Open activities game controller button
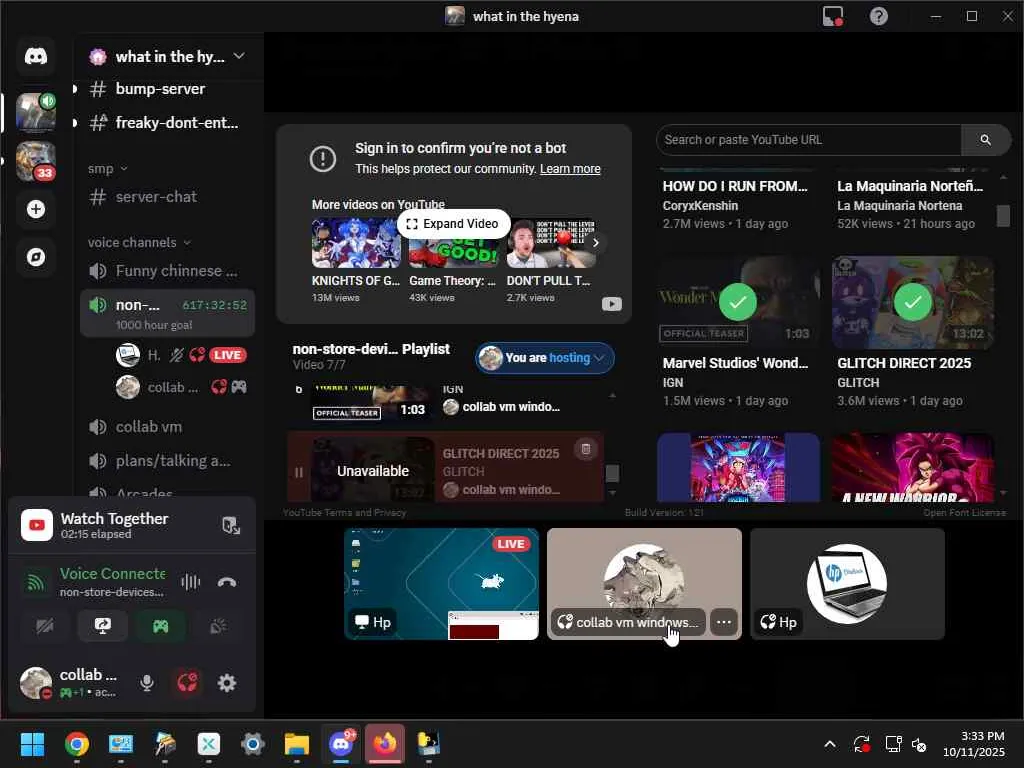 pyautogui.click(x=161, y=626)
